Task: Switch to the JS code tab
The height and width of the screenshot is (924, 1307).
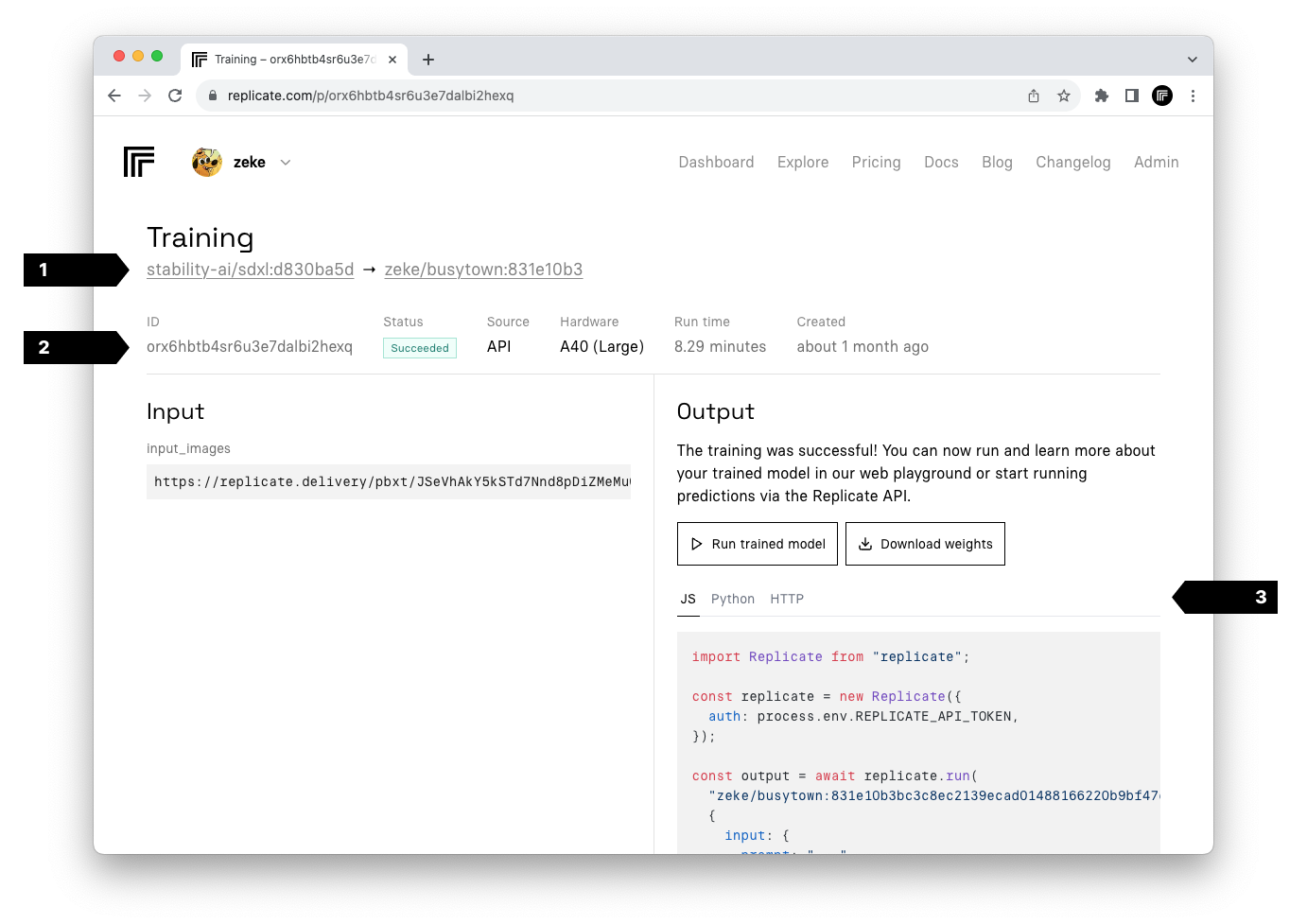Action: click(x=688, y=599)
